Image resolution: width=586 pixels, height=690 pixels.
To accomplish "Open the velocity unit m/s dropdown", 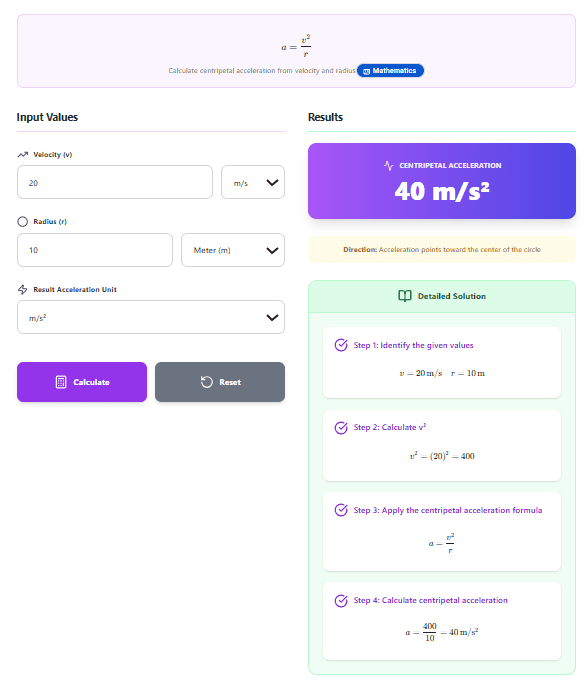I will 253,182.
